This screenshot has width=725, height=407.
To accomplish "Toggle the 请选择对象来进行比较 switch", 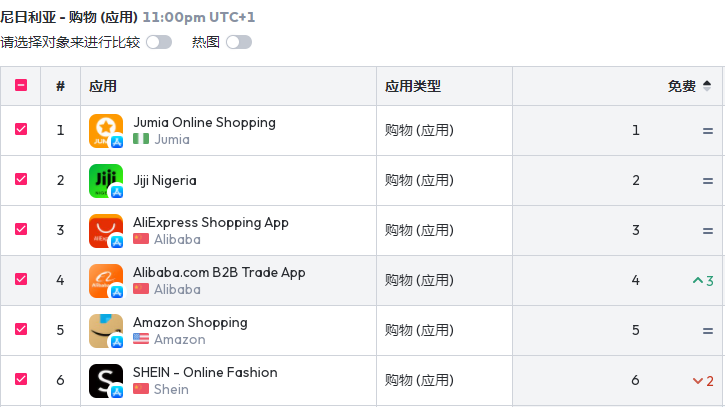I will [158, 42].
